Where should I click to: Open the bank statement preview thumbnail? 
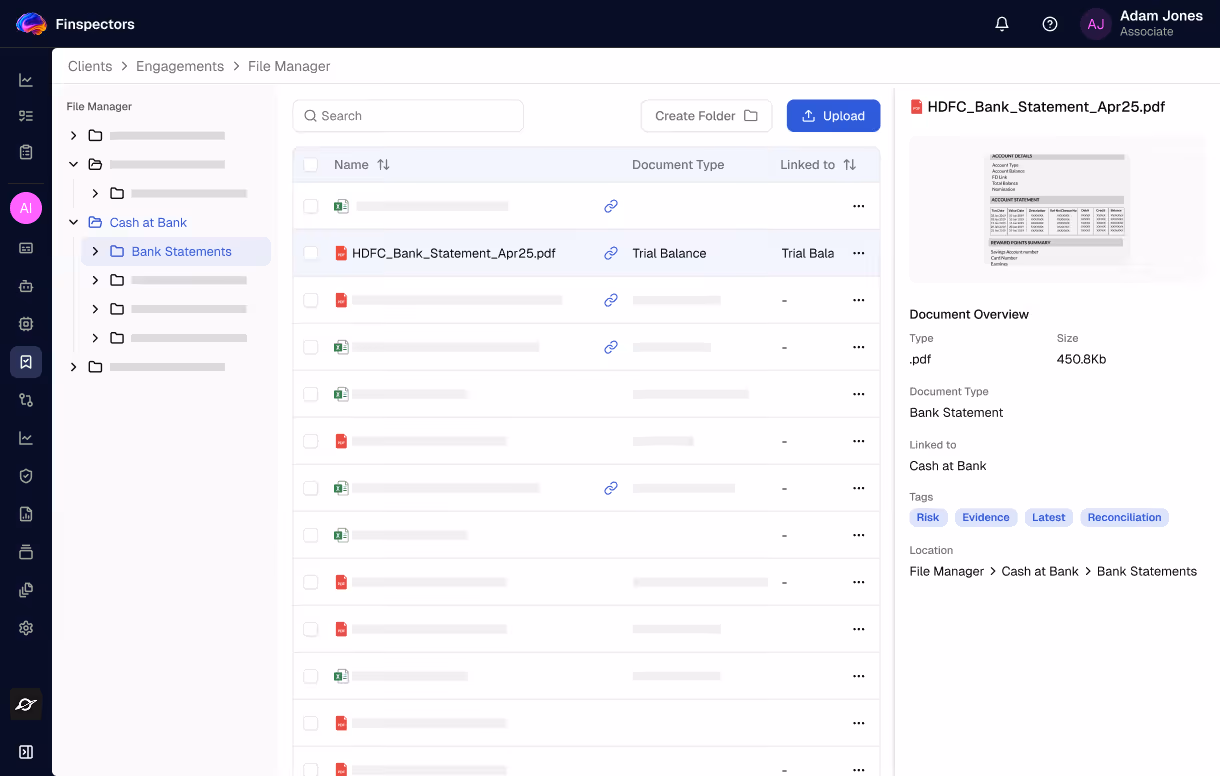(1057, 209)
